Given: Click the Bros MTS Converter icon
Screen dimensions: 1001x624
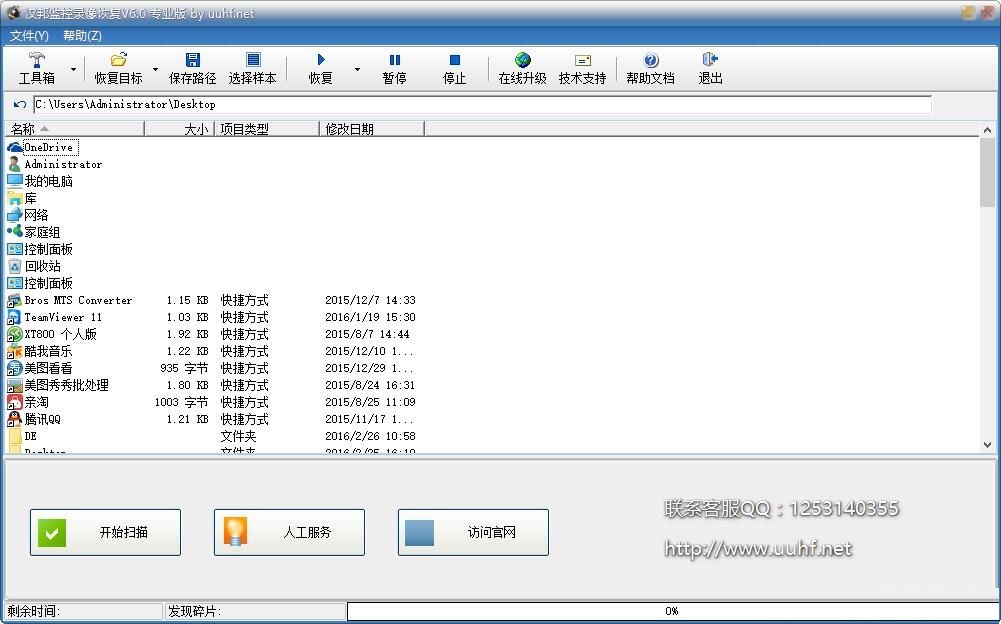Looking at the screenshot, I should coord(15,300).
